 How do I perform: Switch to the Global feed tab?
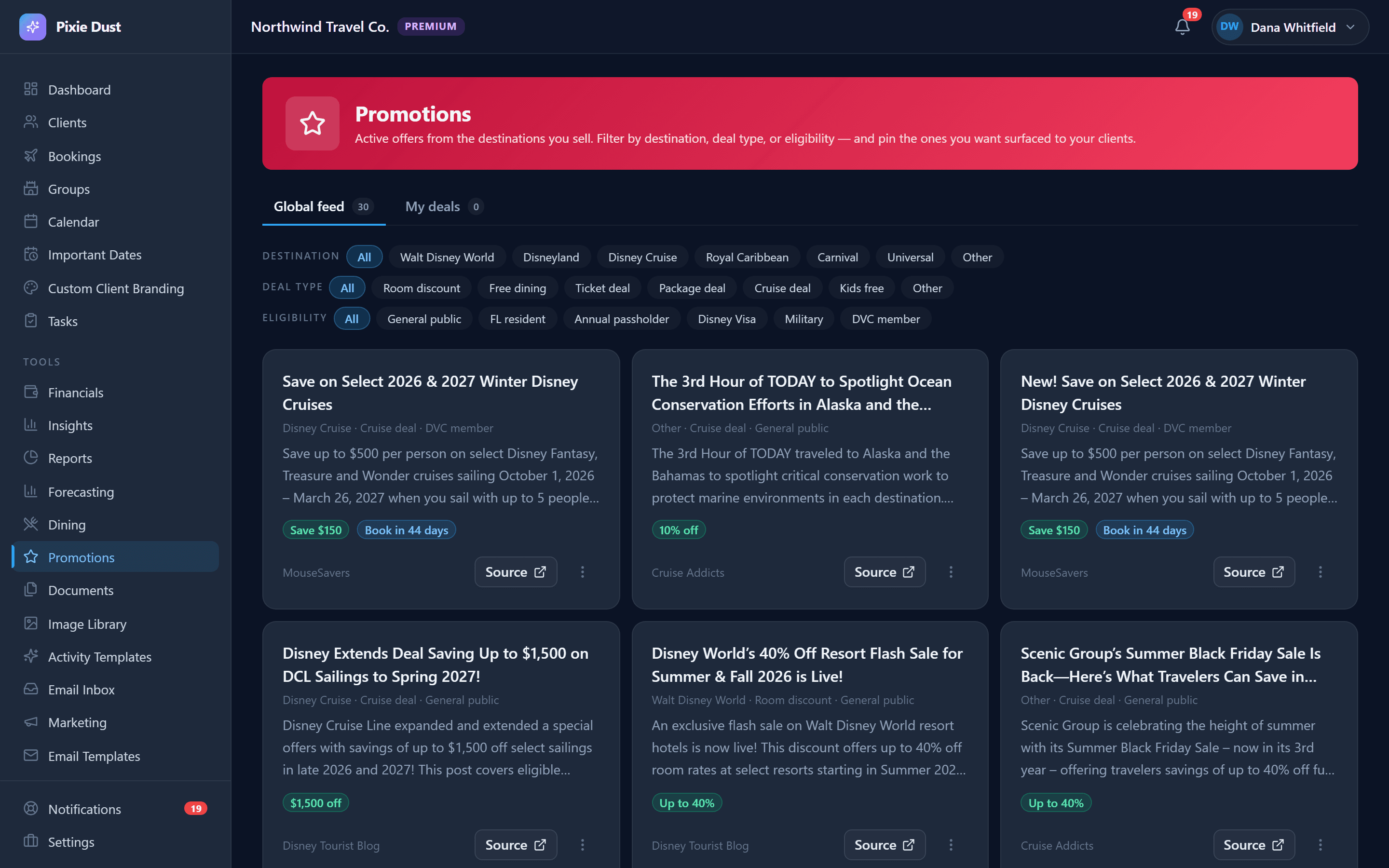coord(324,207)
